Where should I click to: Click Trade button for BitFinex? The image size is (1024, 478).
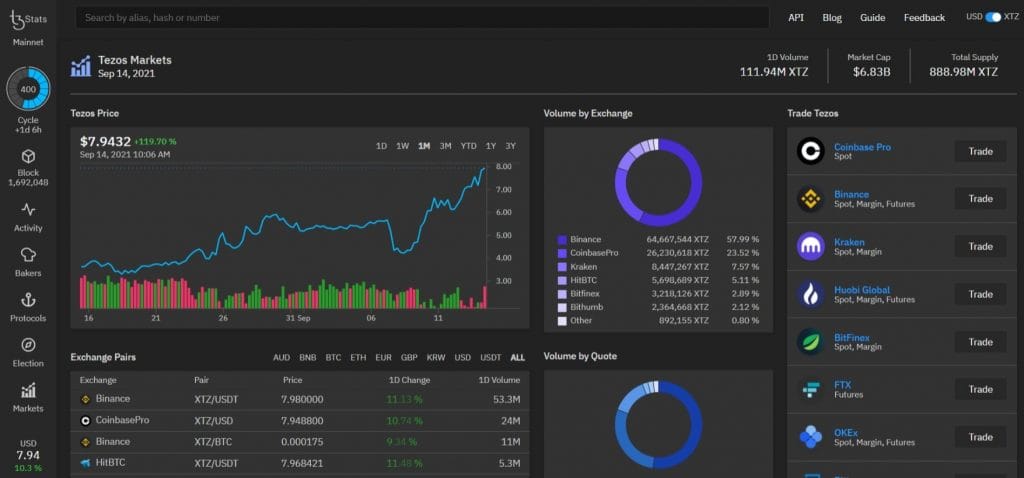coord(980,342)
